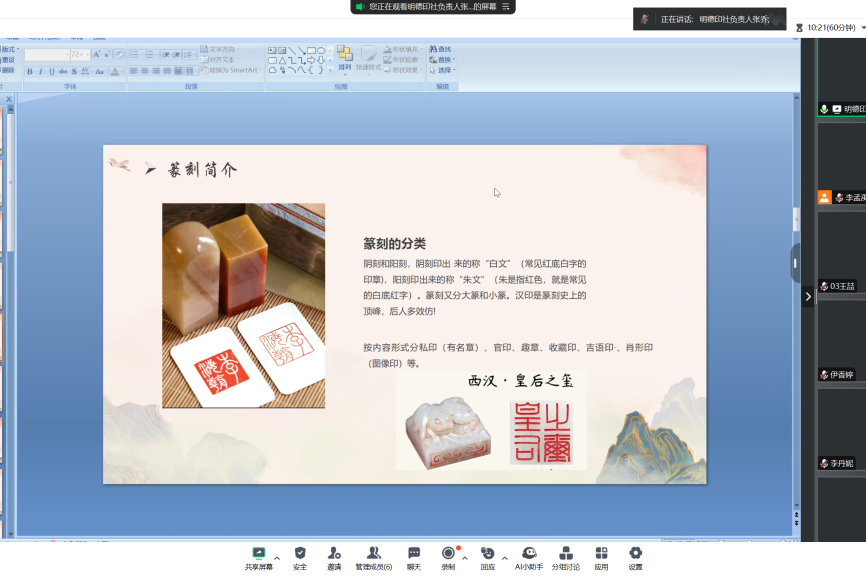Expand the viewing options dropdown in top banner
This screenshot has width=866, height=577.
507,6
